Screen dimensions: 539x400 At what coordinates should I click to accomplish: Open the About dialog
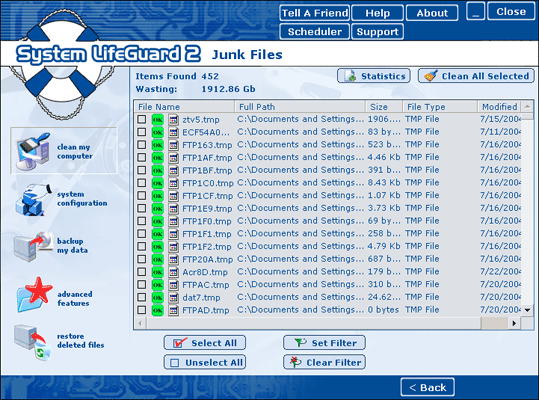(432, 13)
